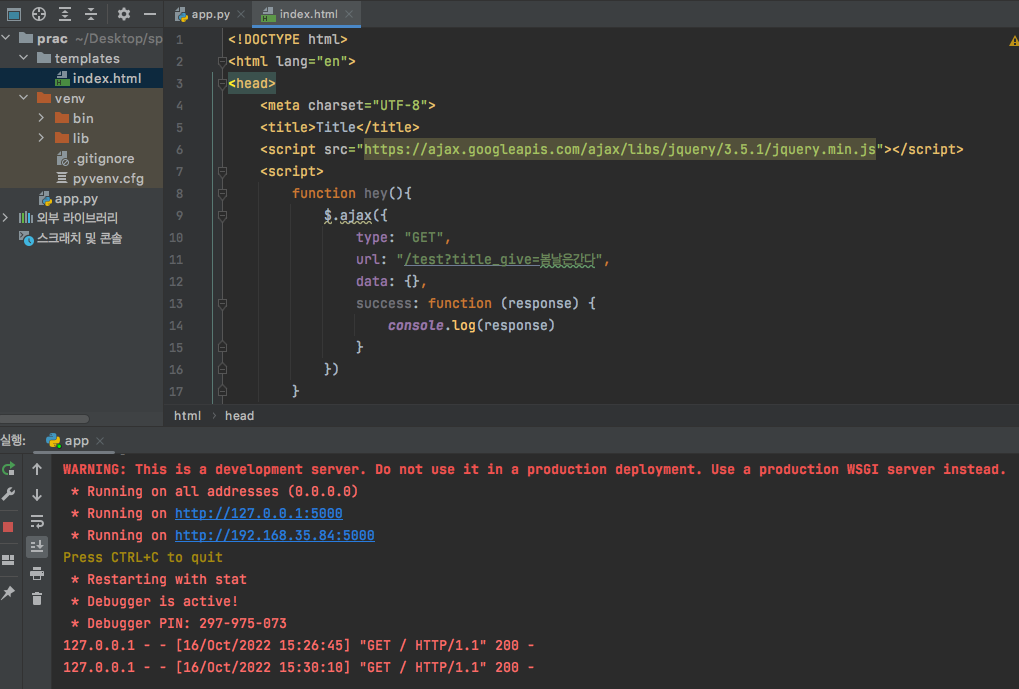Select pyvenv.cfg in the project tree
This screenshot has width=1019, height=689.
click(x=81, y=178)
